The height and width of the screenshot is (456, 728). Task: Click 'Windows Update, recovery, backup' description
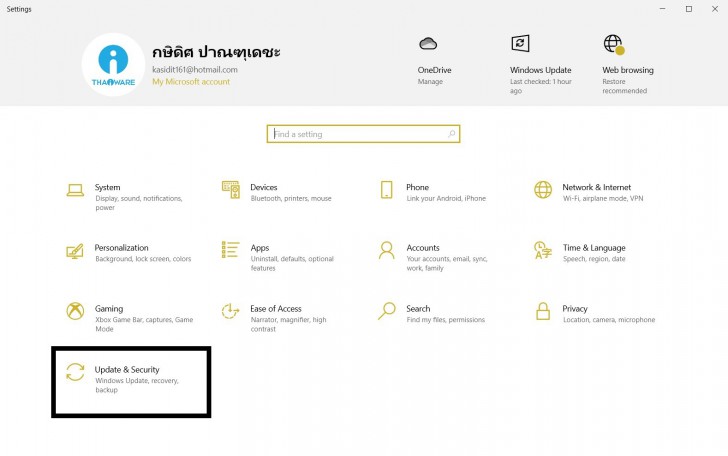137,385
